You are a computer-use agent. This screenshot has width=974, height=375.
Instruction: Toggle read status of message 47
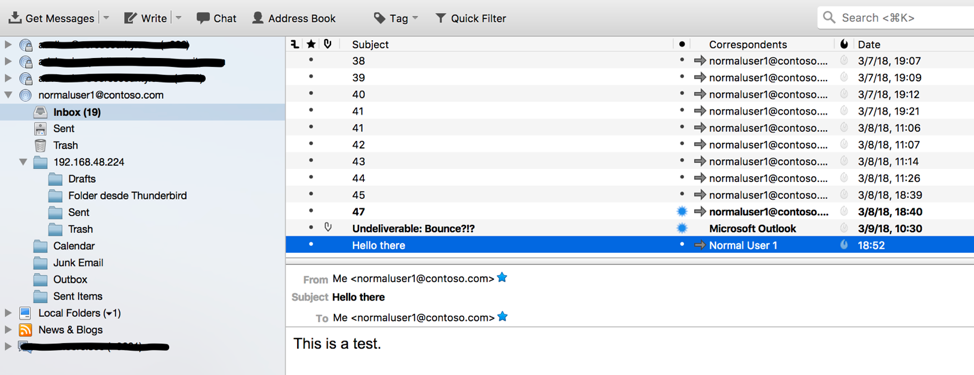(x=682, y=211)
